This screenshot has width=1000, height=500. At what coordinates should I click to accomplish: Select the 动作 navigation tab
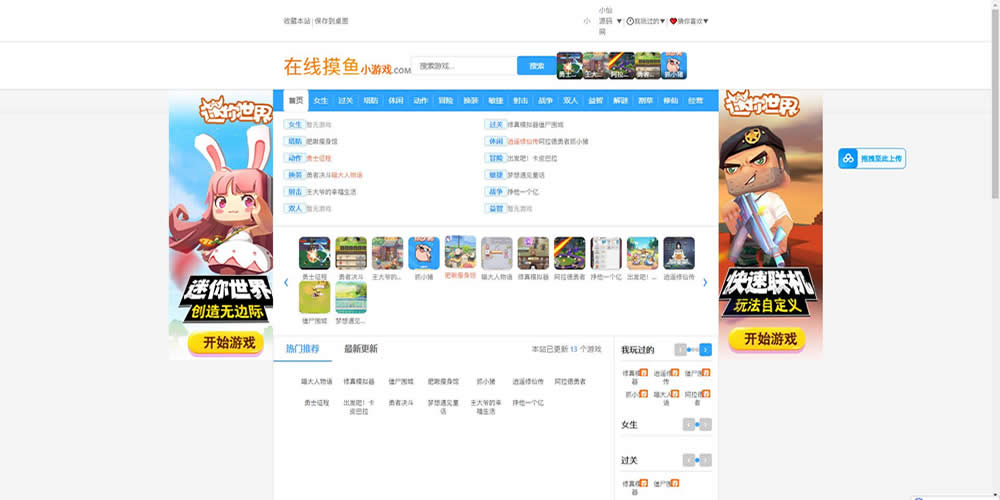[420, 101]
